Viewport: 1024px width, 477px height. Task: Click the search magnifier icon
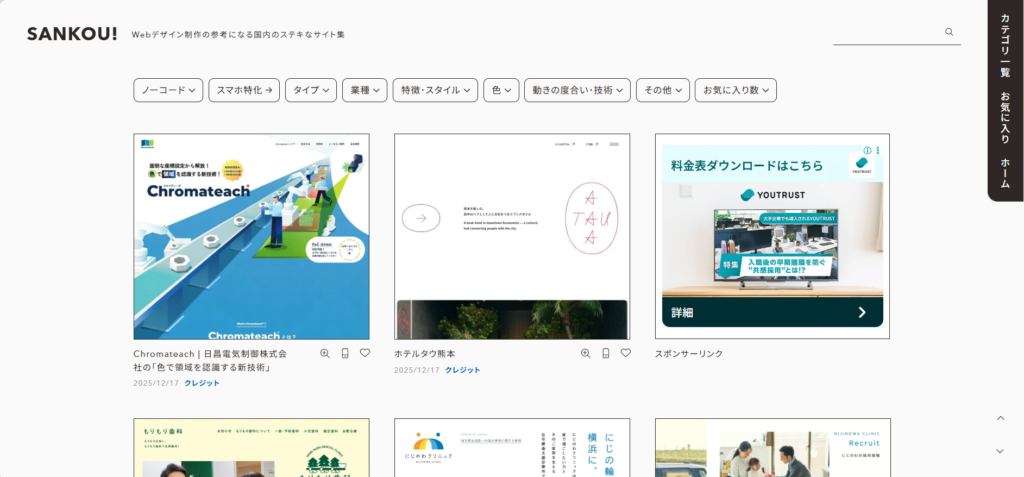pyautogui.click(x=949, y=32)
